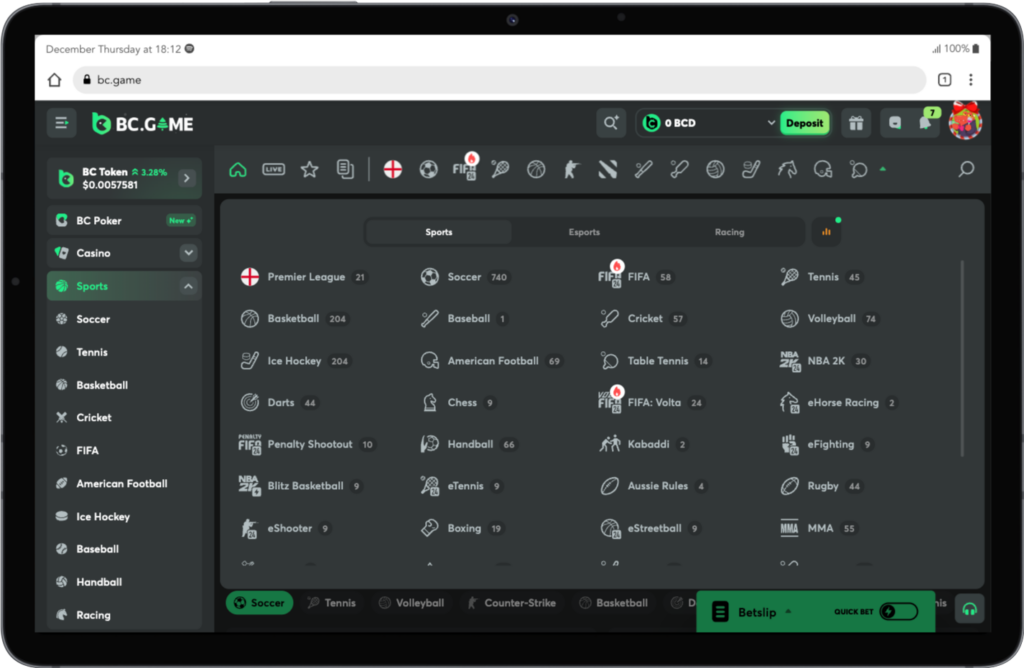Viewport: 1024px width, 668px height.
Task: Select the cricket bat icon in sports toolbar
Action: (x=680, y=170)
